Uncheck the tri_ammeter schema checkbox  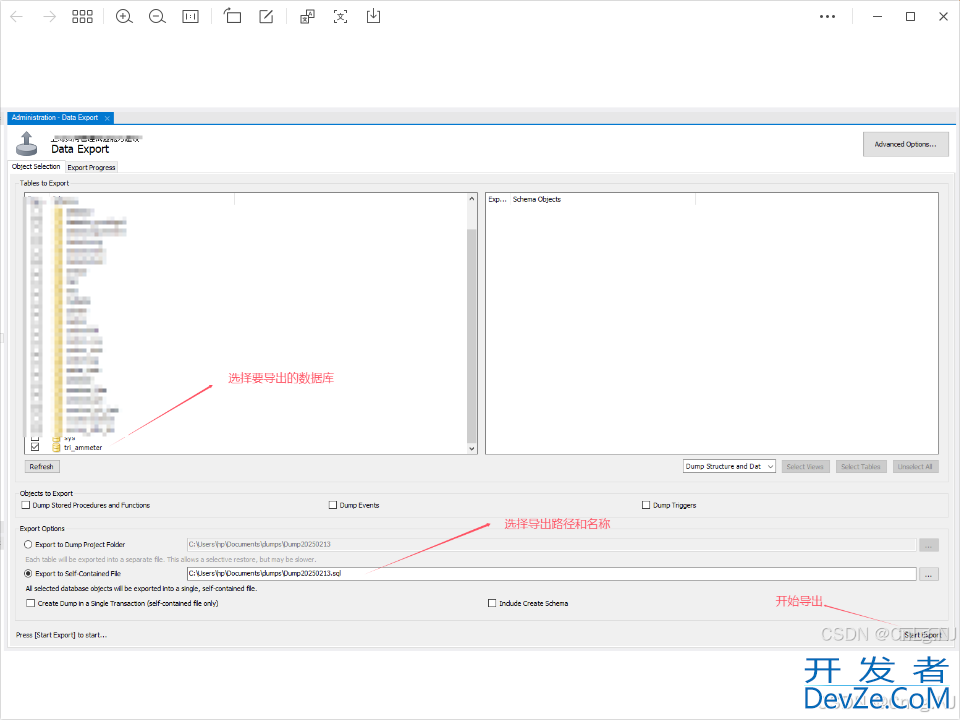(x=35, y=447)
